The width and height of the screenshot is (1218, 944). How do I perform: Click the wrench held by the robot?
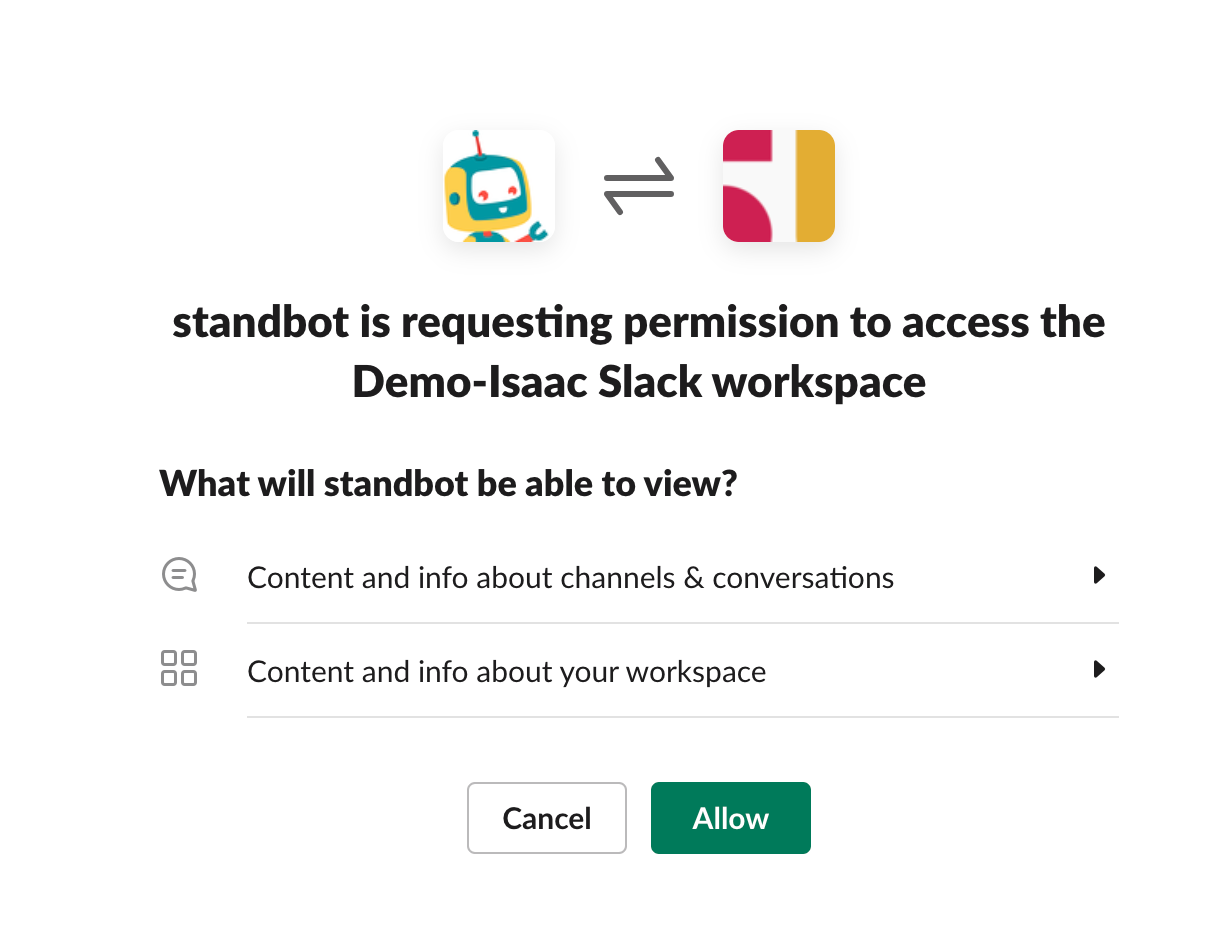coord(534,231)
